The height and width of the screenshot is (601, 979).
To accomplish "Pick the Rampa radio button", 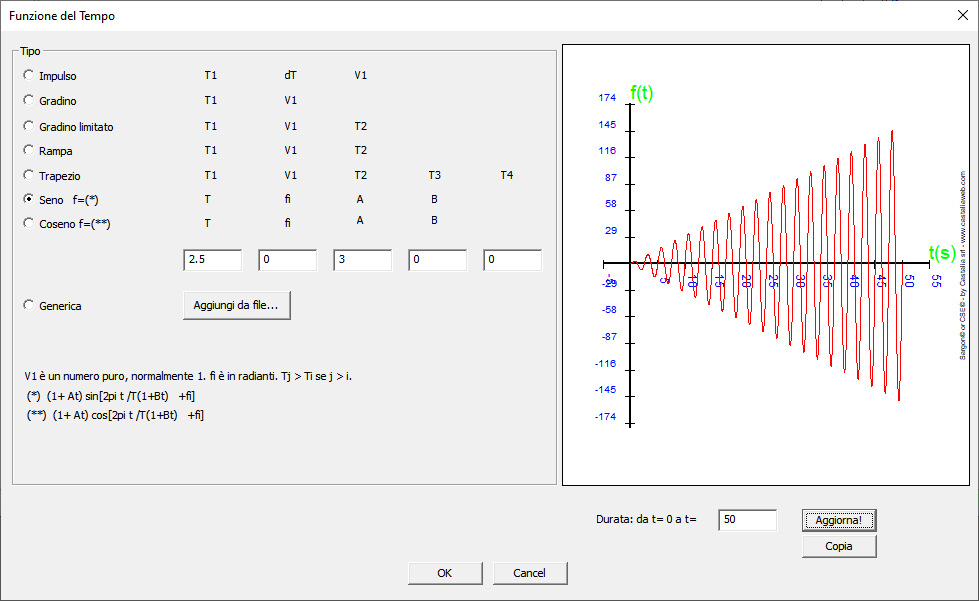I will (x=28, y=151).
